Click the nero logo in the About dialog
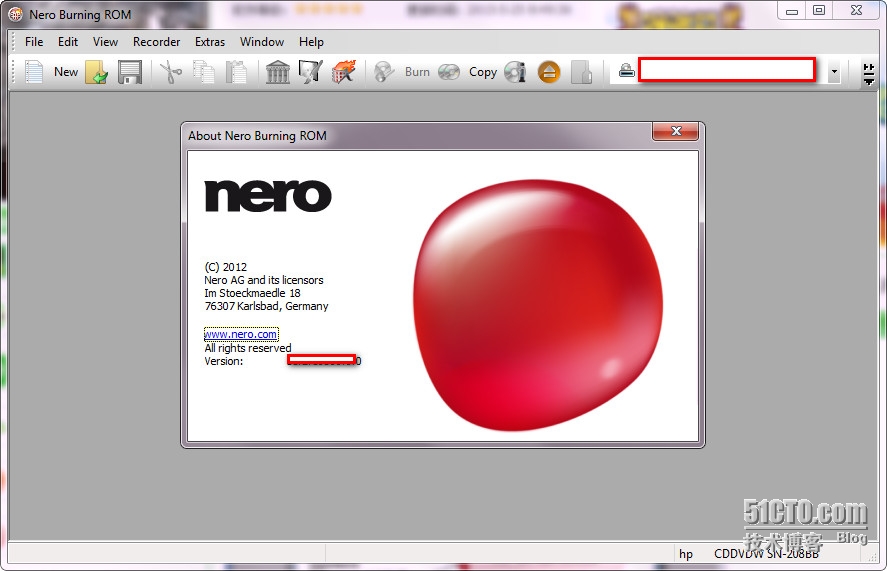The image size is (887, 571). [x=268, y=196]
